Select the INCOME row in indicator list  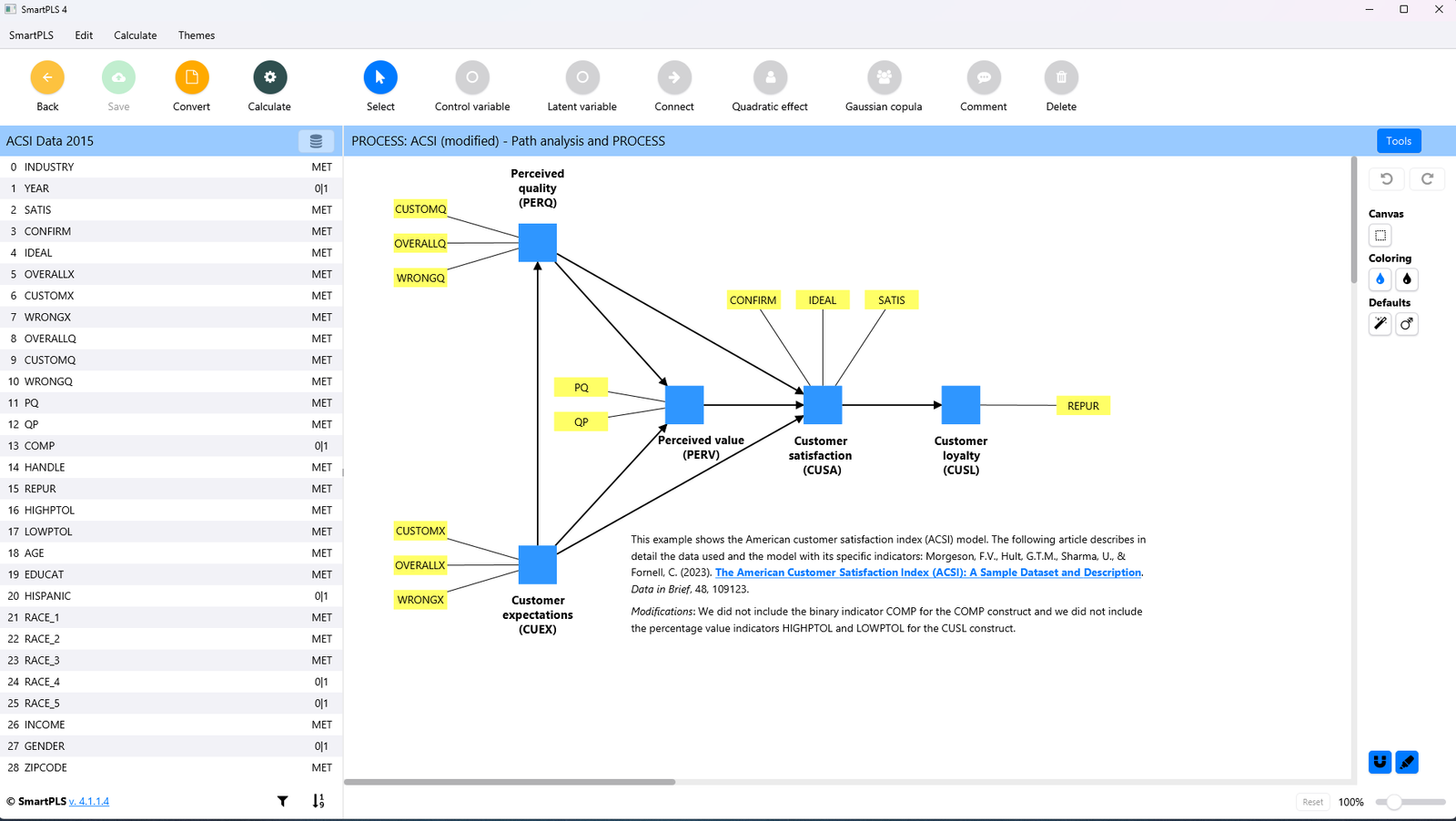click(x=171, y=725)
